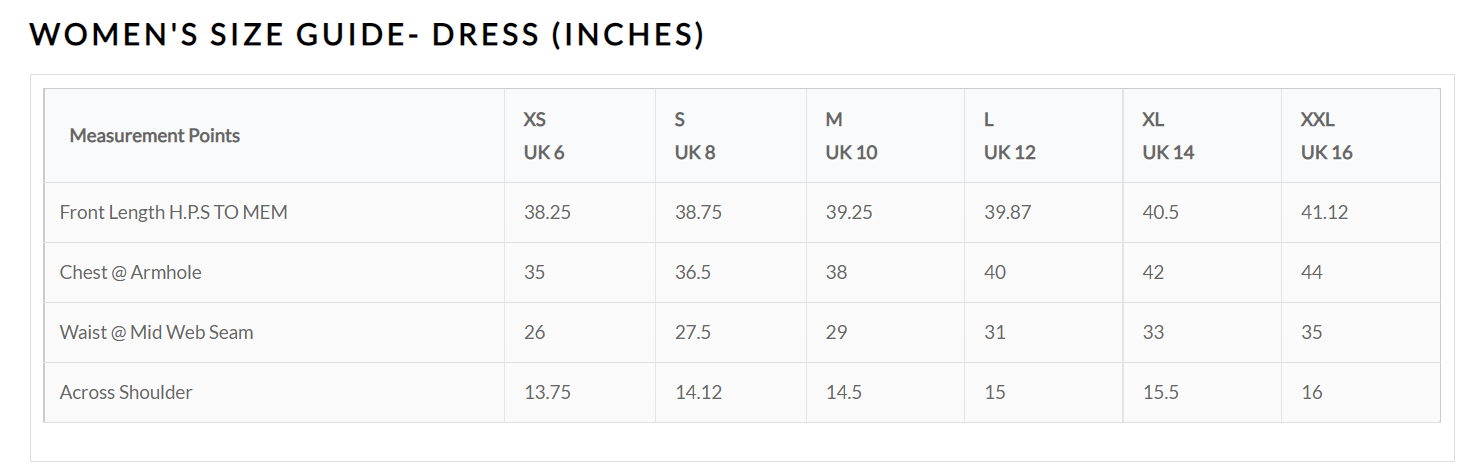Screen dimensions: 1479x470
Task: Select the XL UK 14 column header
Action: coord(1168,136)
